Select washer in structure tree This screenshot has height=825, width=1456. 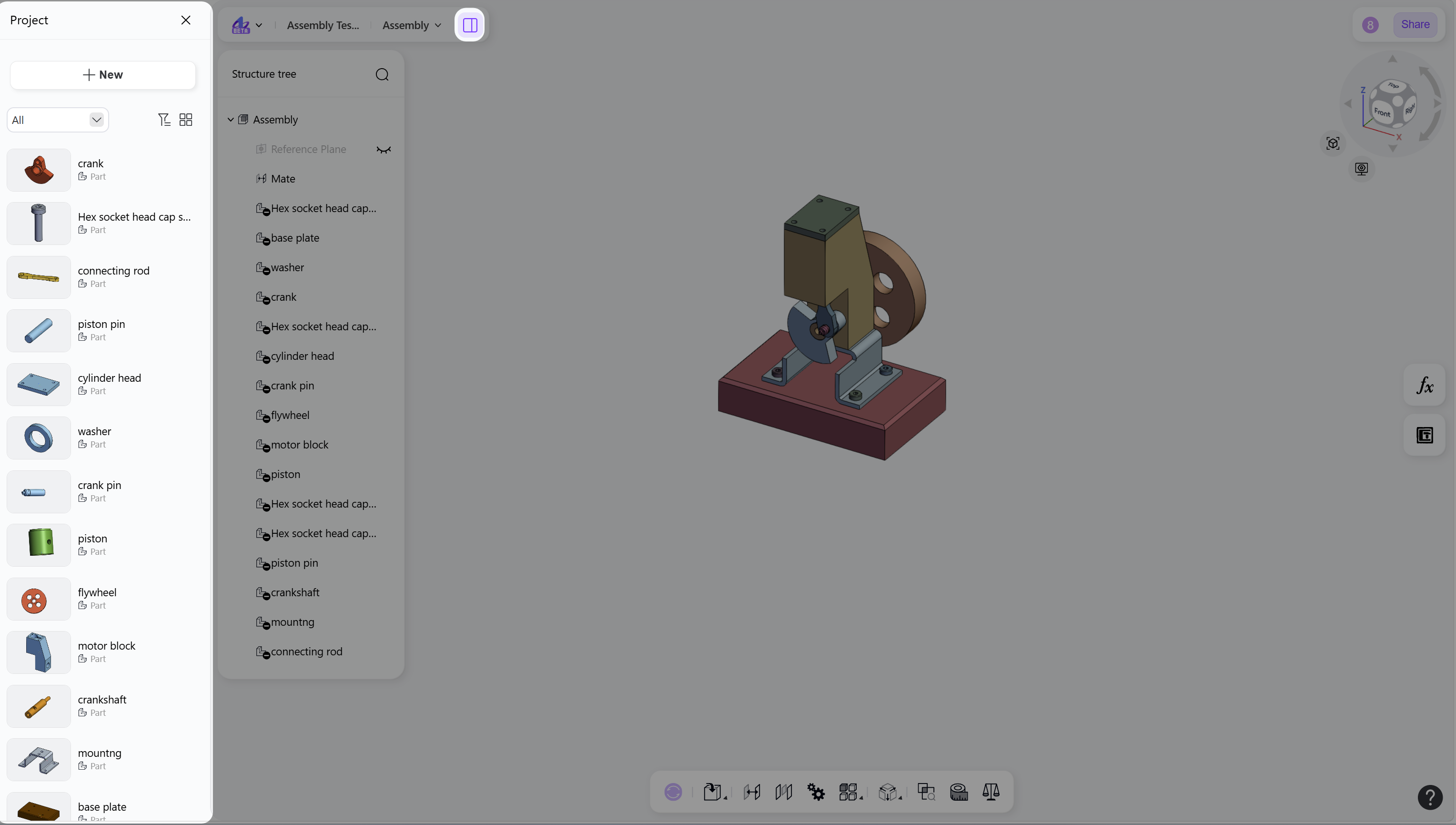click(287, 267)
